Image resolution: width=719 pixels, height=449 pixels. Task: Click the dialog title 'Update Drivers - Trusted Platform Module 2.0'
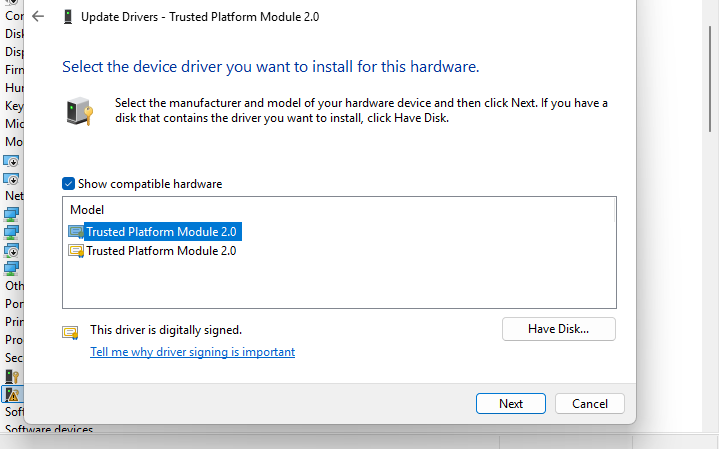coord(200,17)
